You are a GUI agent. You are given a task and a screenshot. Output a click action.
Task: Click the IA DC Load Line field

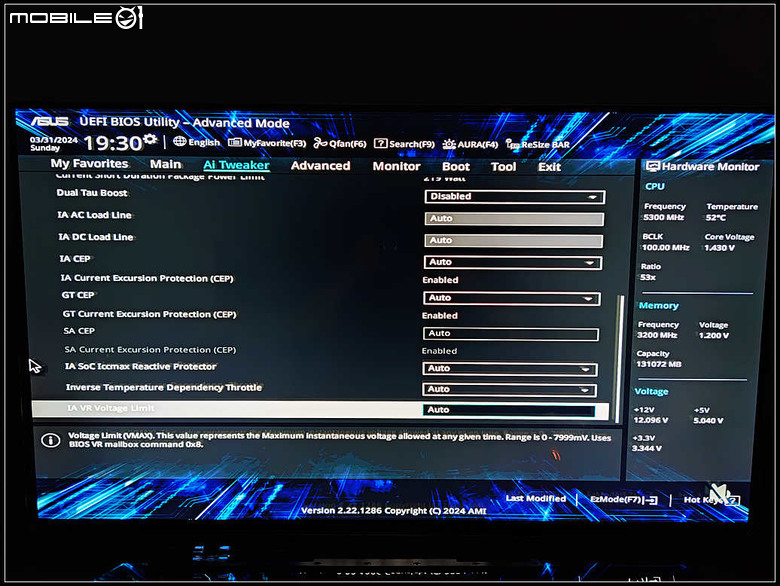[x=513, y=240]
